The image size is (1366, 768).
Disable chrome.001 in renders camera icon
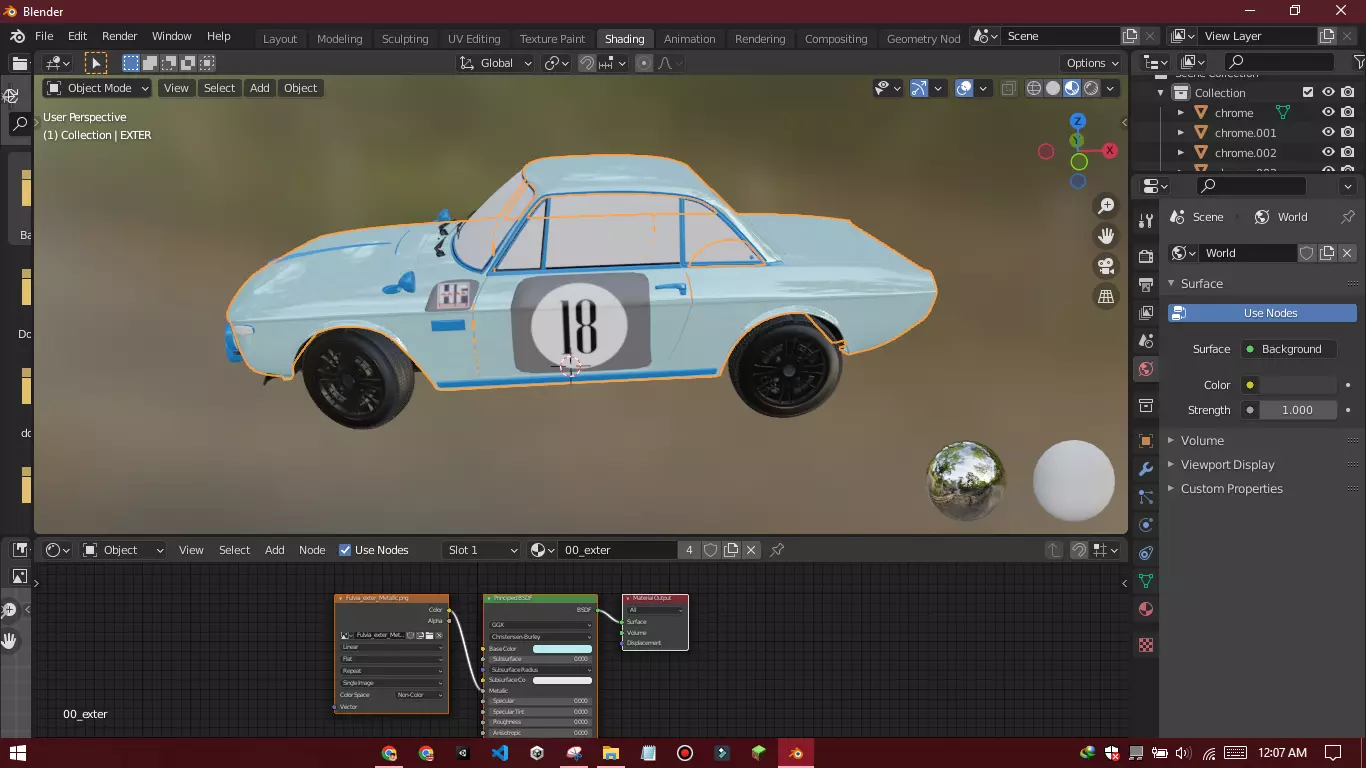(x=1348, y=133)
